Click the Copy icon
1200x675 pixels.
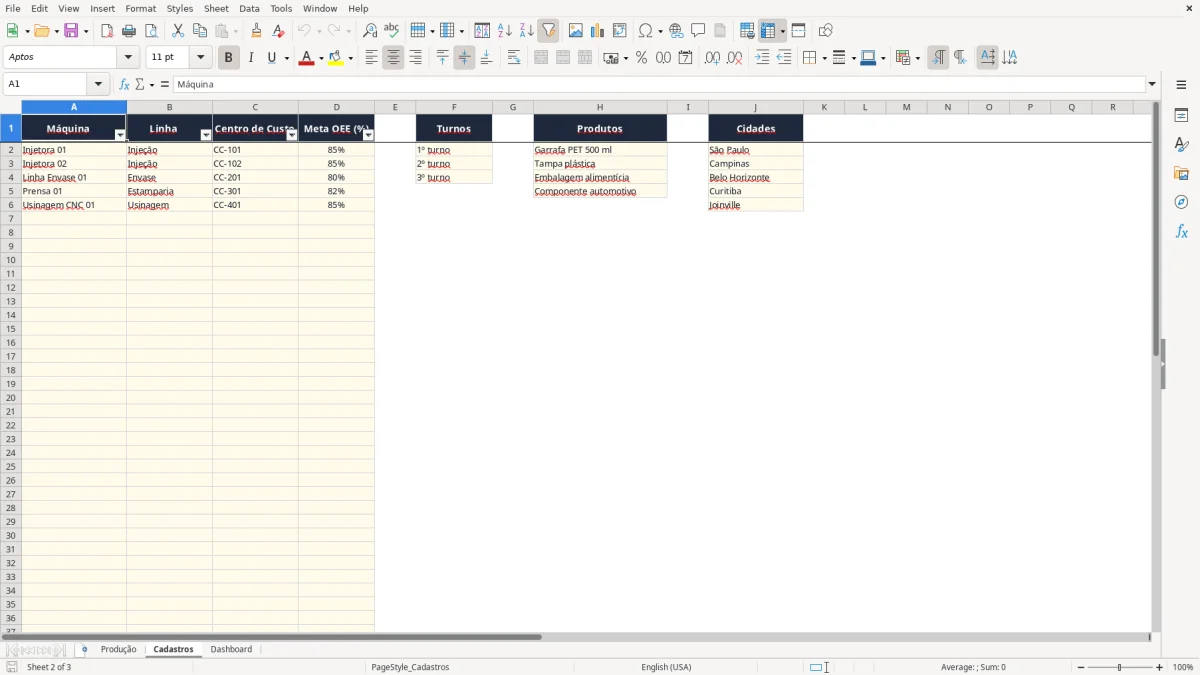tap(200, 31)
